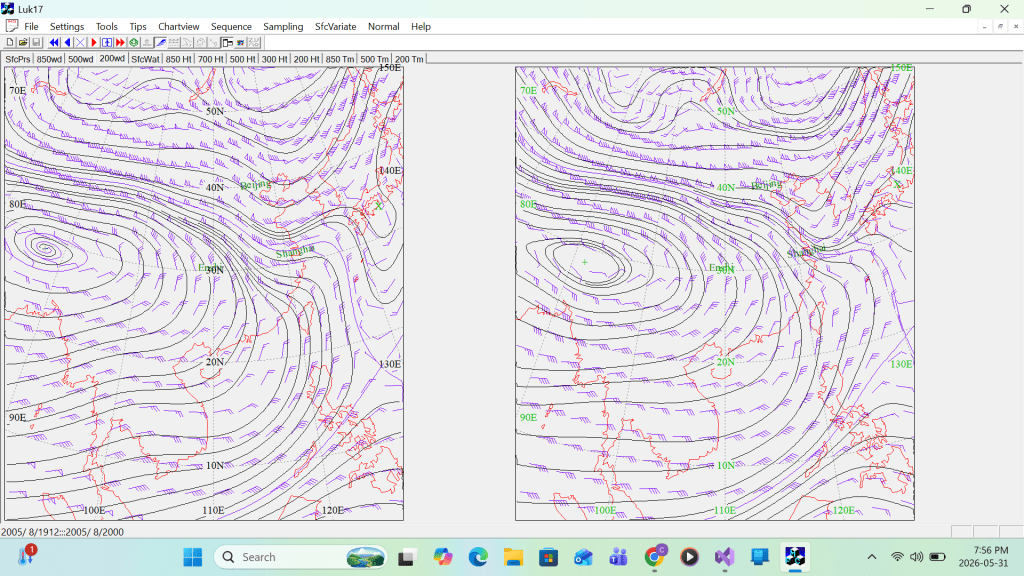Switch to the 200 Tm tab
The width and height of the screenshot is (1024, 576).
point(409,59)
